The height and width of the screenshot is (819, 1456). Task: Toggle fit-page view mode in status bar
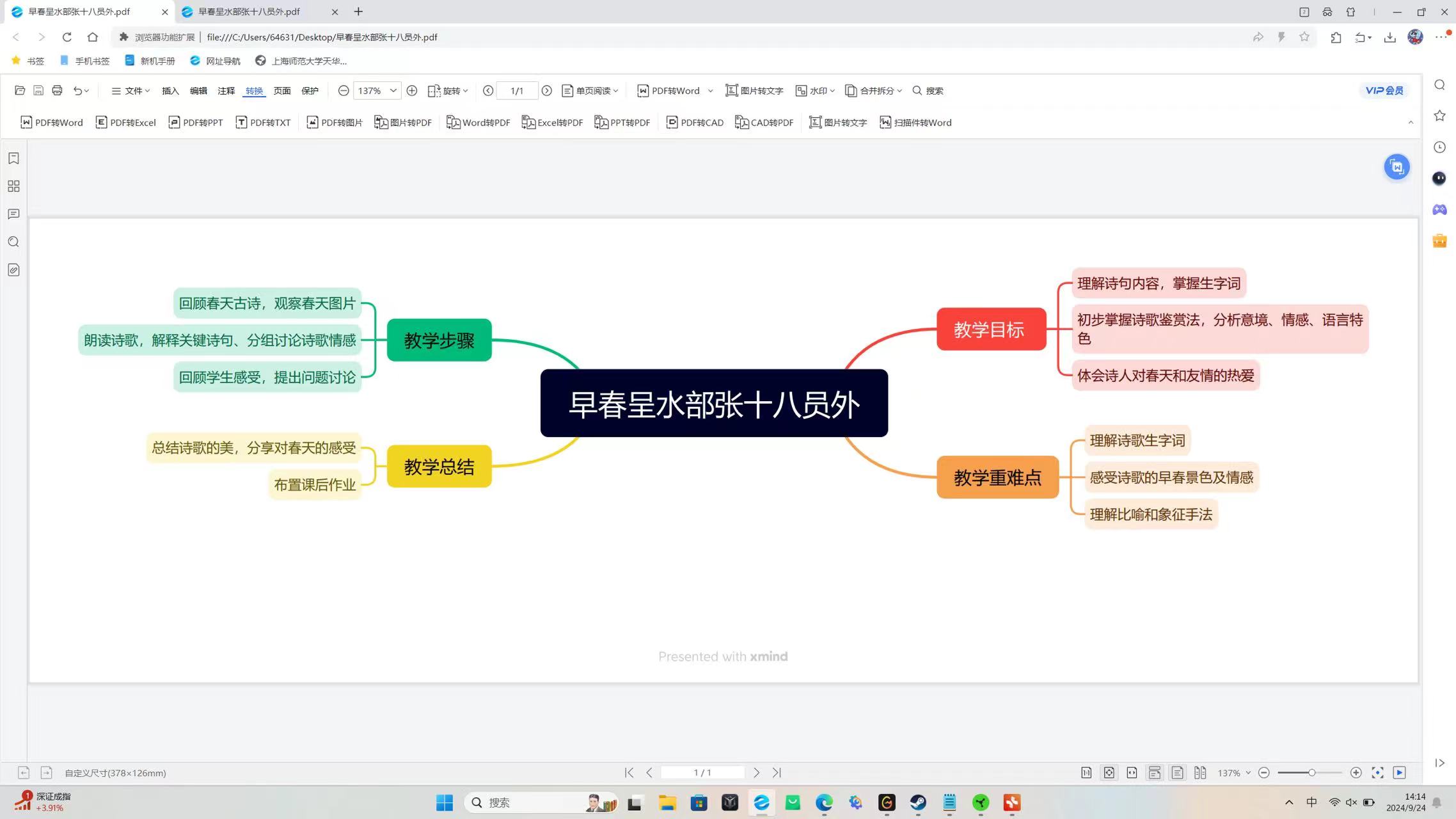click(x=1109, y=772)
